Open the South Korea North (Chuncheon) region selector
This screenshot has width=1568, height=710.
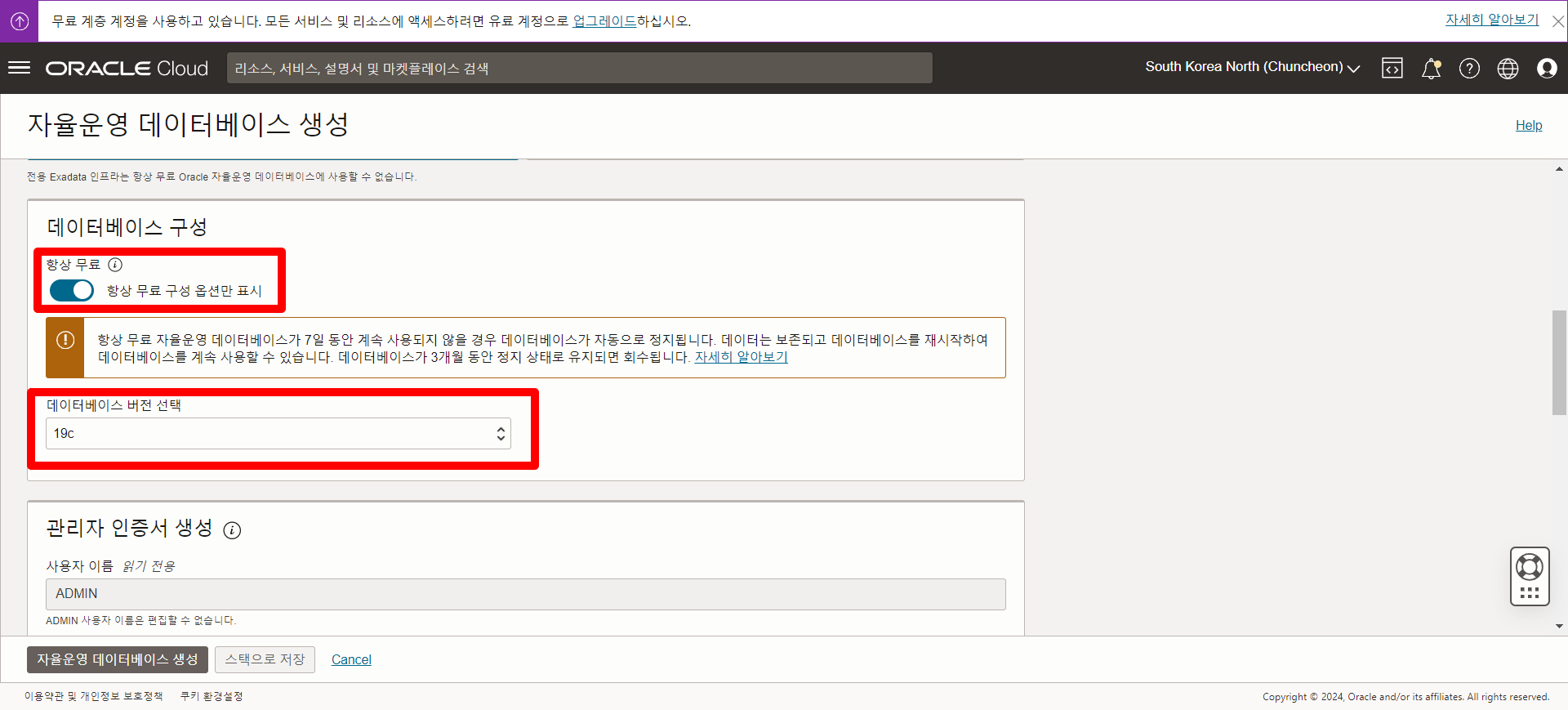[x=1252, y=67]
